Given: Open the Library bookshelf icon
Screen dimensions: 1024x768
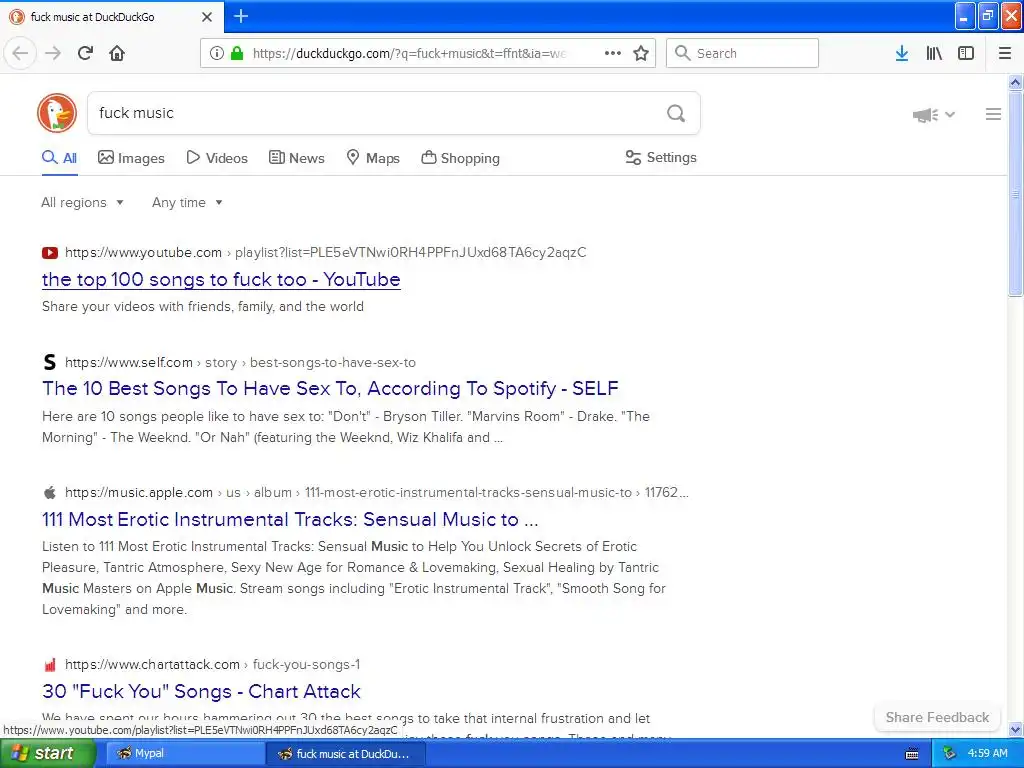Looking at the screenshot, I should click(934, 53).
